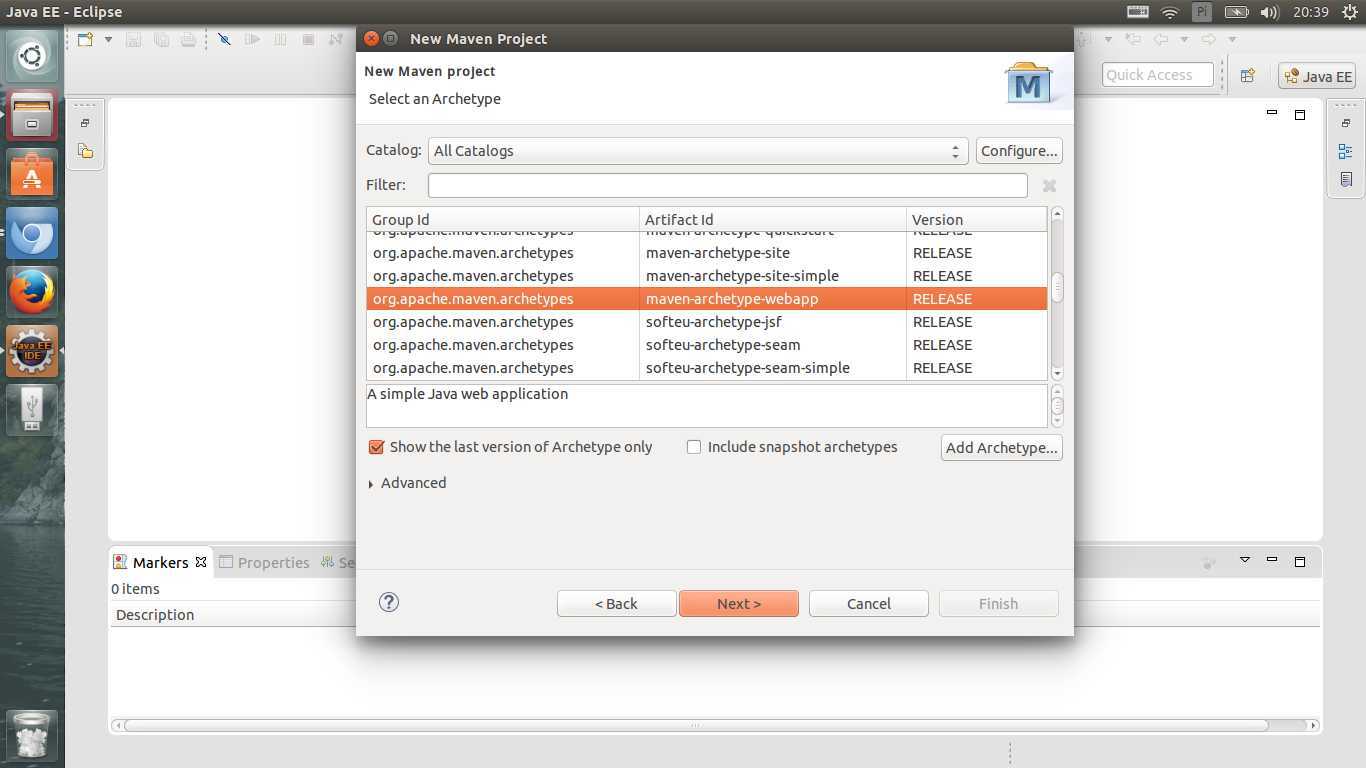
Task: Click the Wi-Fi network indicator
Action: point(1169,12)
